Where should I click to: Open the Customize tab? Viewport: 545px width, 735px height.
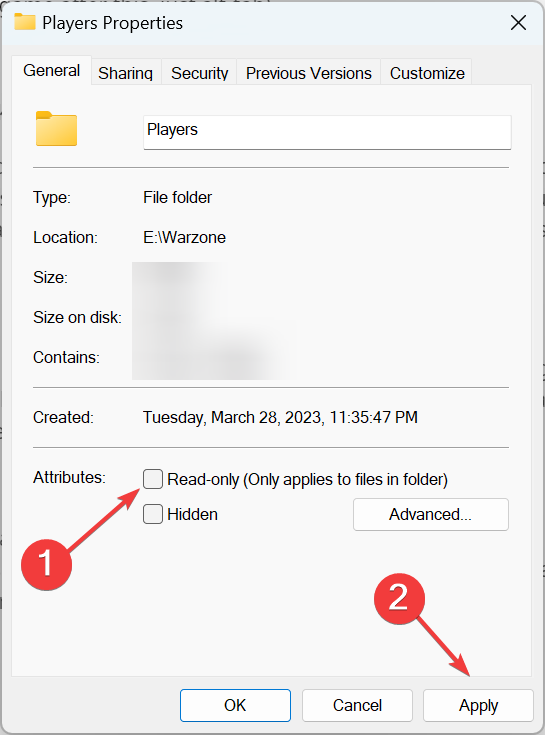coord(427,73)
